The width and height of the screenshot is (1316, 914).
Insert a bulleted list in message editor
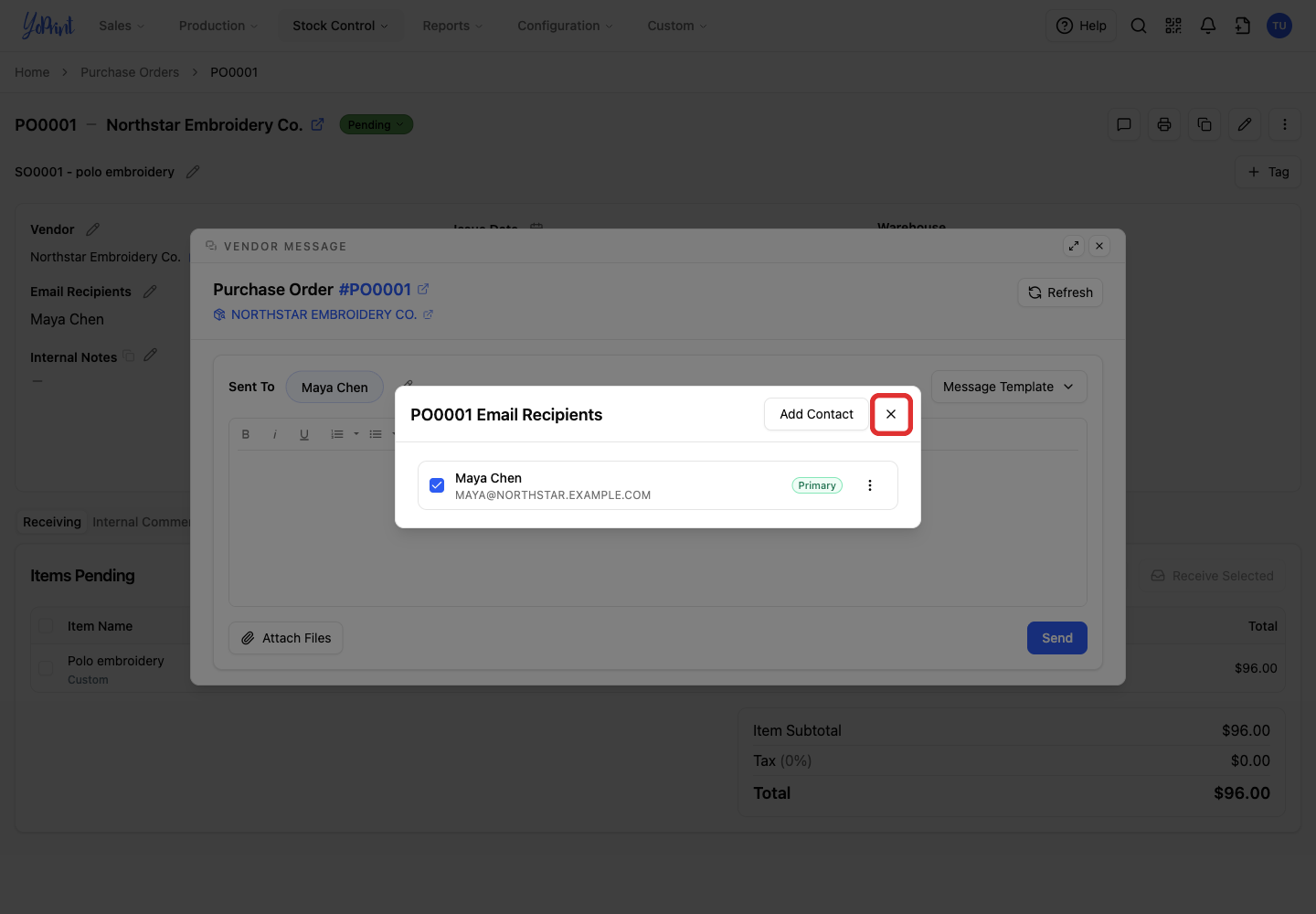pyautogui.click(x=376, y=434)
